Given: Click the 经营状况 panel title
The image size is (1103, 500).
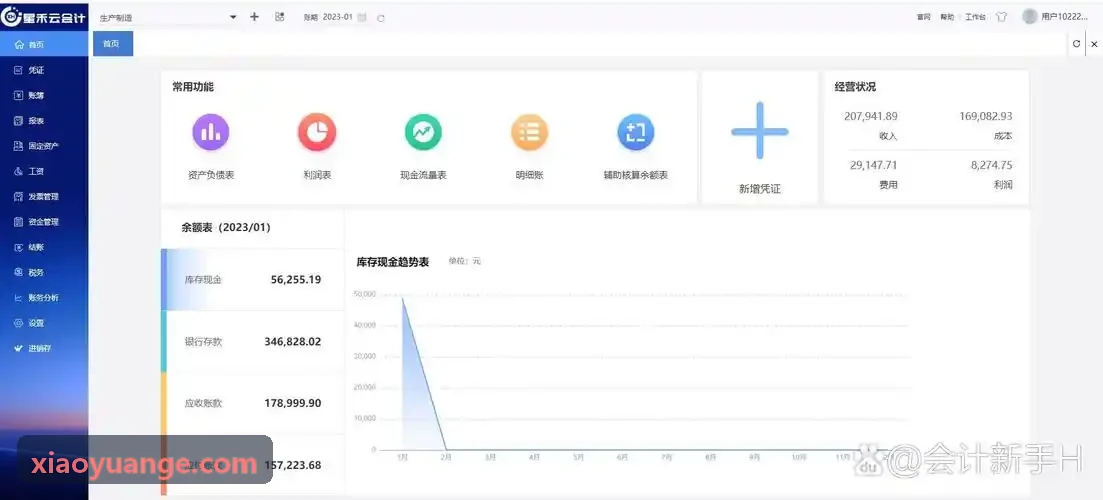Looking at the screenshot, I should coord(855,87).
